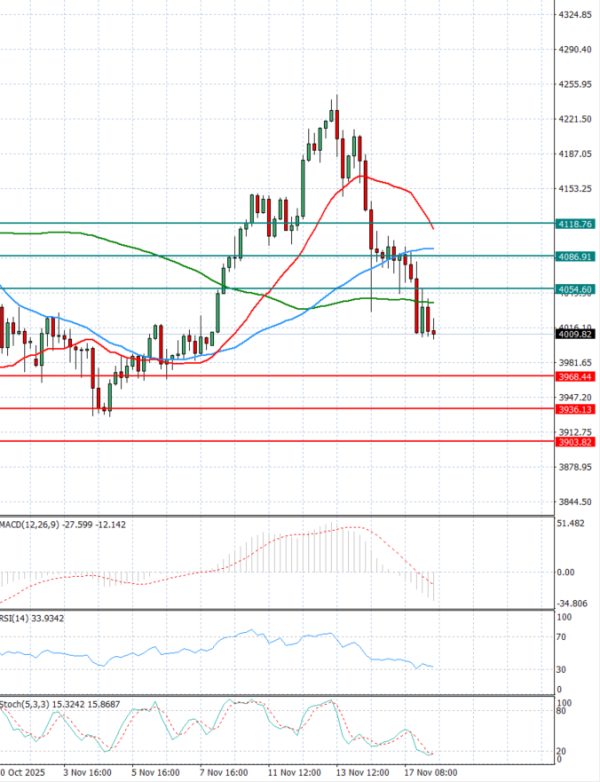Image resolution: width=600 pixels, height=782 pixels.
Task: Click the 7 Nov 16:00 time label
Action: click(x=223, y=773)
